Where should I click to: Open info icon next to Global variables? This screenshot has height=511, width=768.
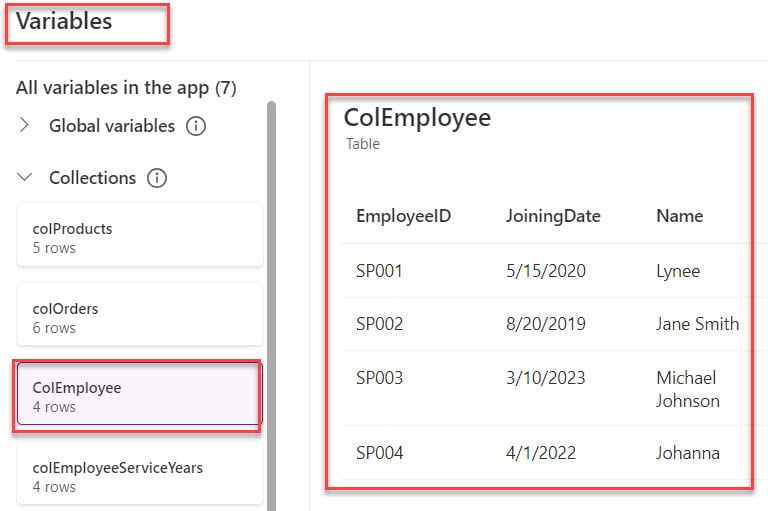196,126
